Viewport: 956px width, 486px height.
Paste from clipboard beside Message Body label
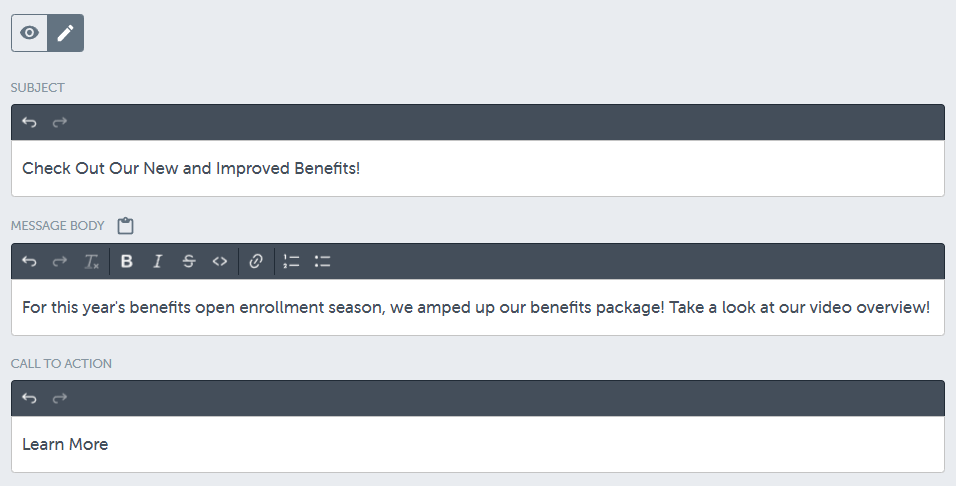[x=125, y=225]
